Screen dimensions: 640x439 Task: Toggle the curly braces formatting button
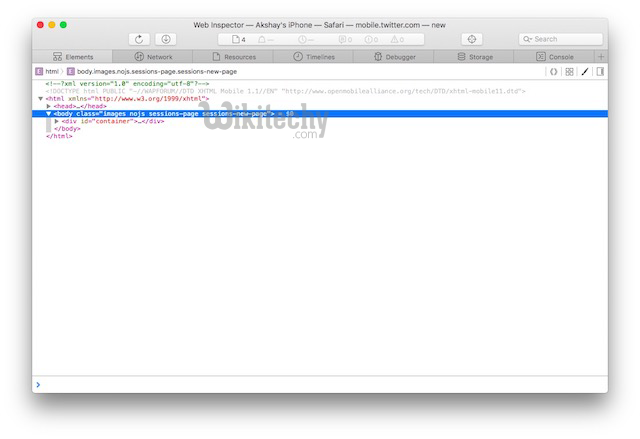tap(553, 72)
